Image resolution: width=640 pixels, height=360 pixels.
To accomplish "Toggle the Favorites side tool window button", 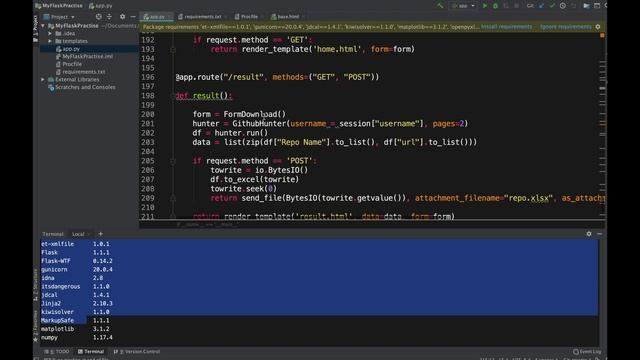I will (x=36, y=326).
